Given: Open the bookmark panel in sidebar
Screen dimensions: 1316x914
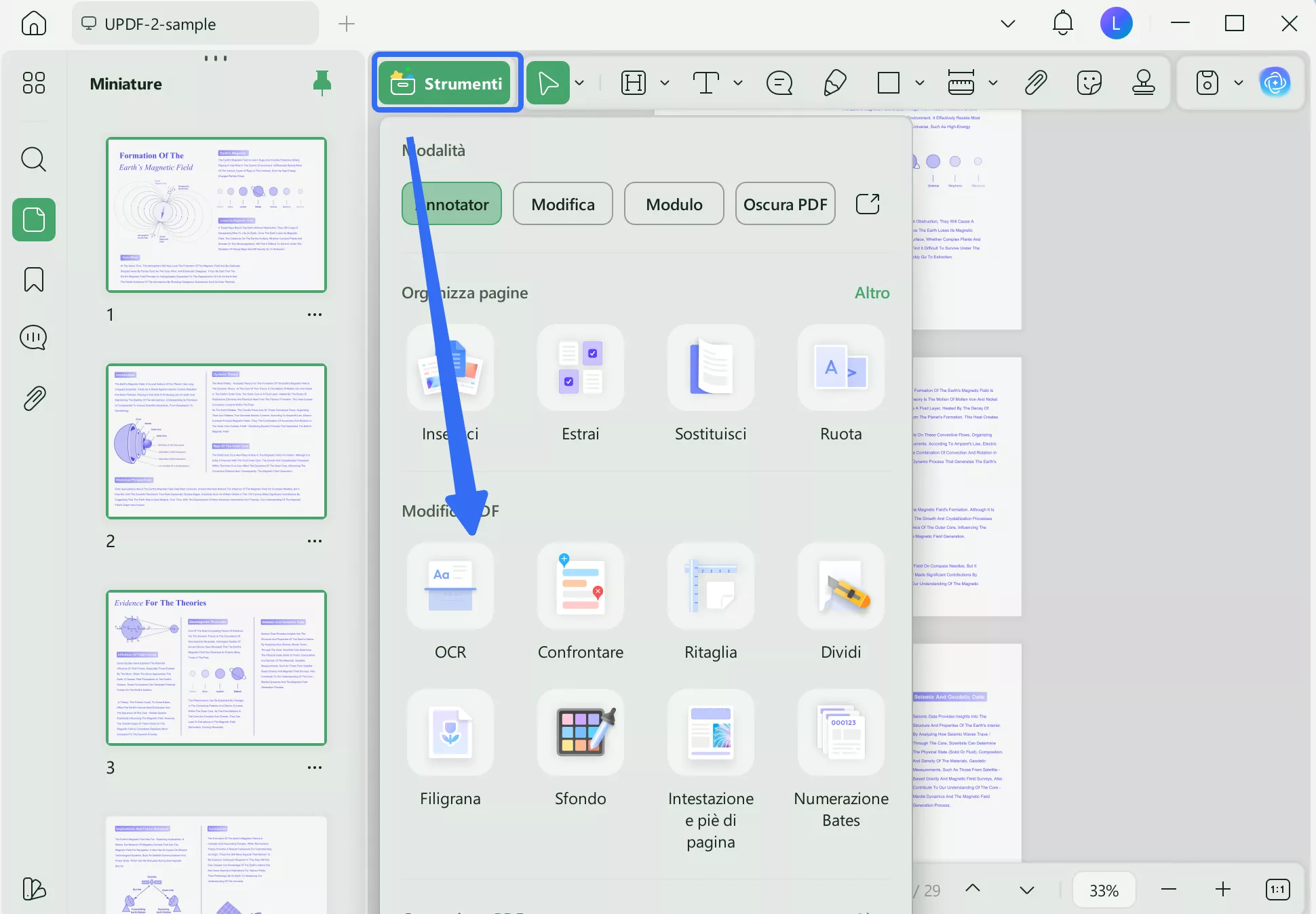Looking at the screenshot, I should [x=34, y=279].
